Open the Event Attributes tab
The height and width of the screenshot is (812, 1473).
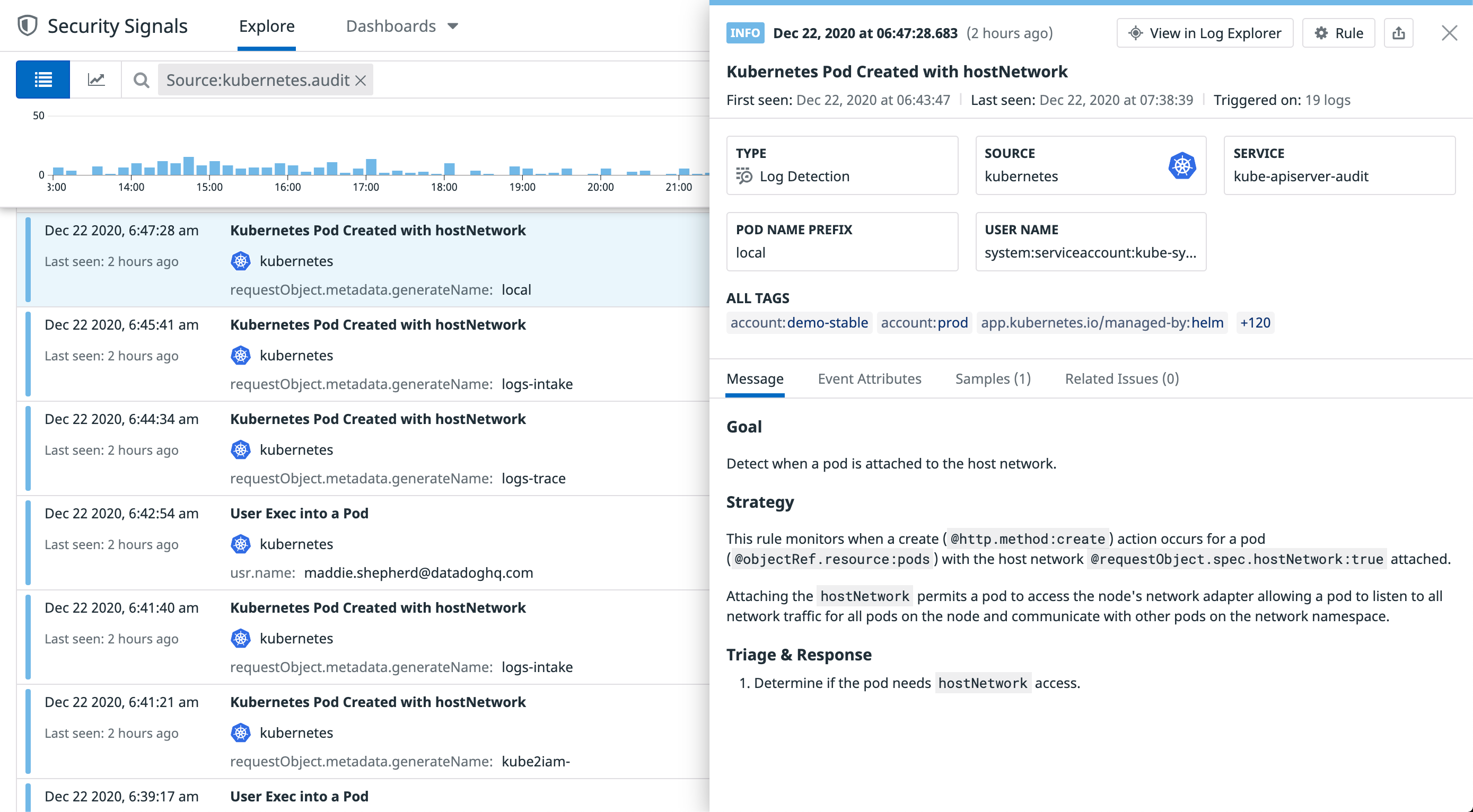pos(869,379)
